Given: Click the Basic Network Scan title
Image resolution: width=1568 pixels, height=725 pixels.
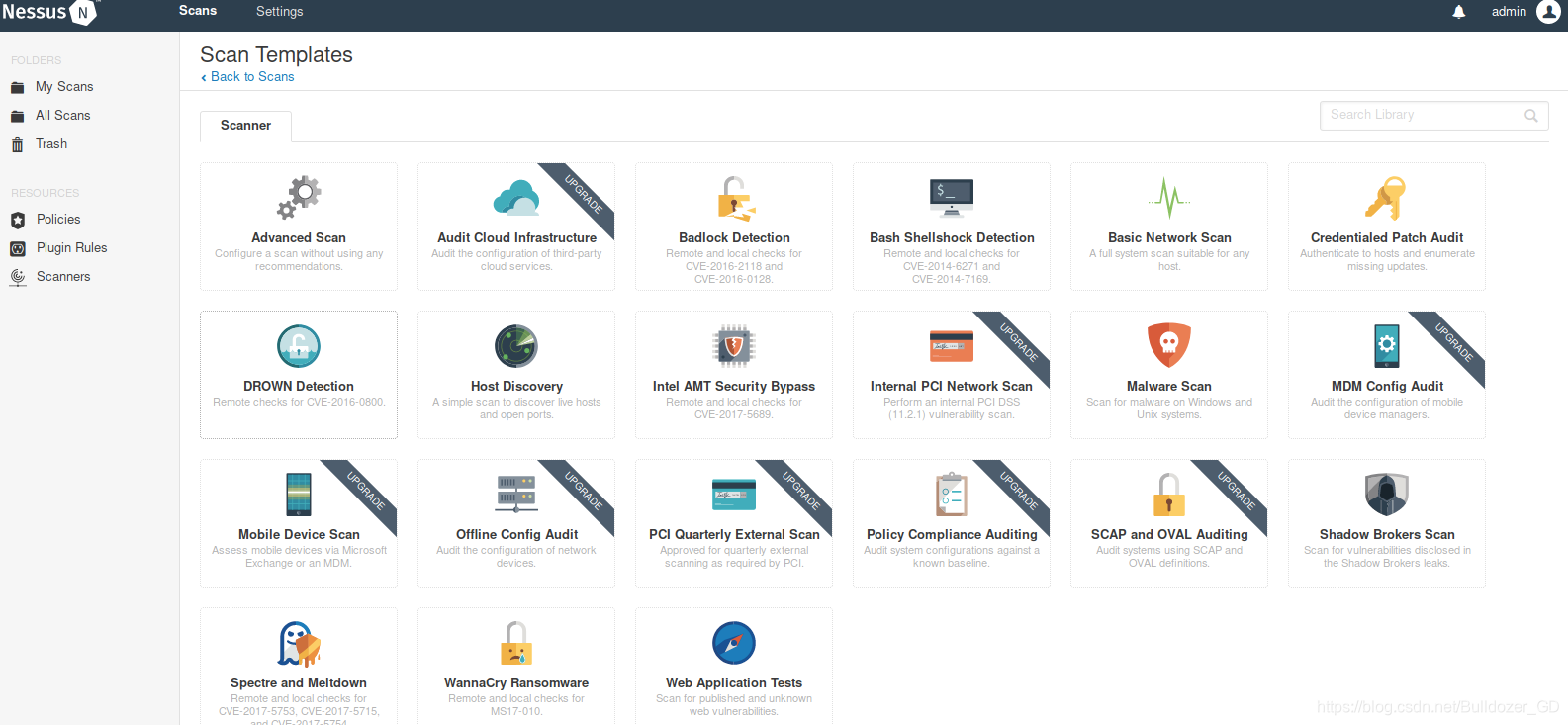Looking at the screenshot, I should (x=1169, y=238).
